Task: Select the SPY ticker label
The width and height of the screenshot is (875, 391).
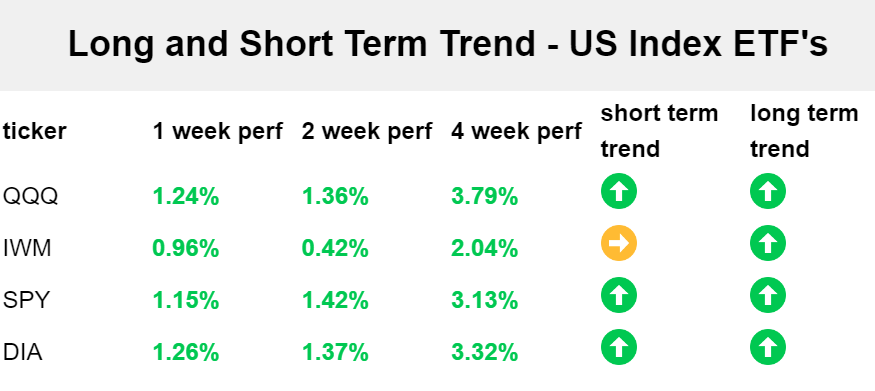Action: coord(27,301)
